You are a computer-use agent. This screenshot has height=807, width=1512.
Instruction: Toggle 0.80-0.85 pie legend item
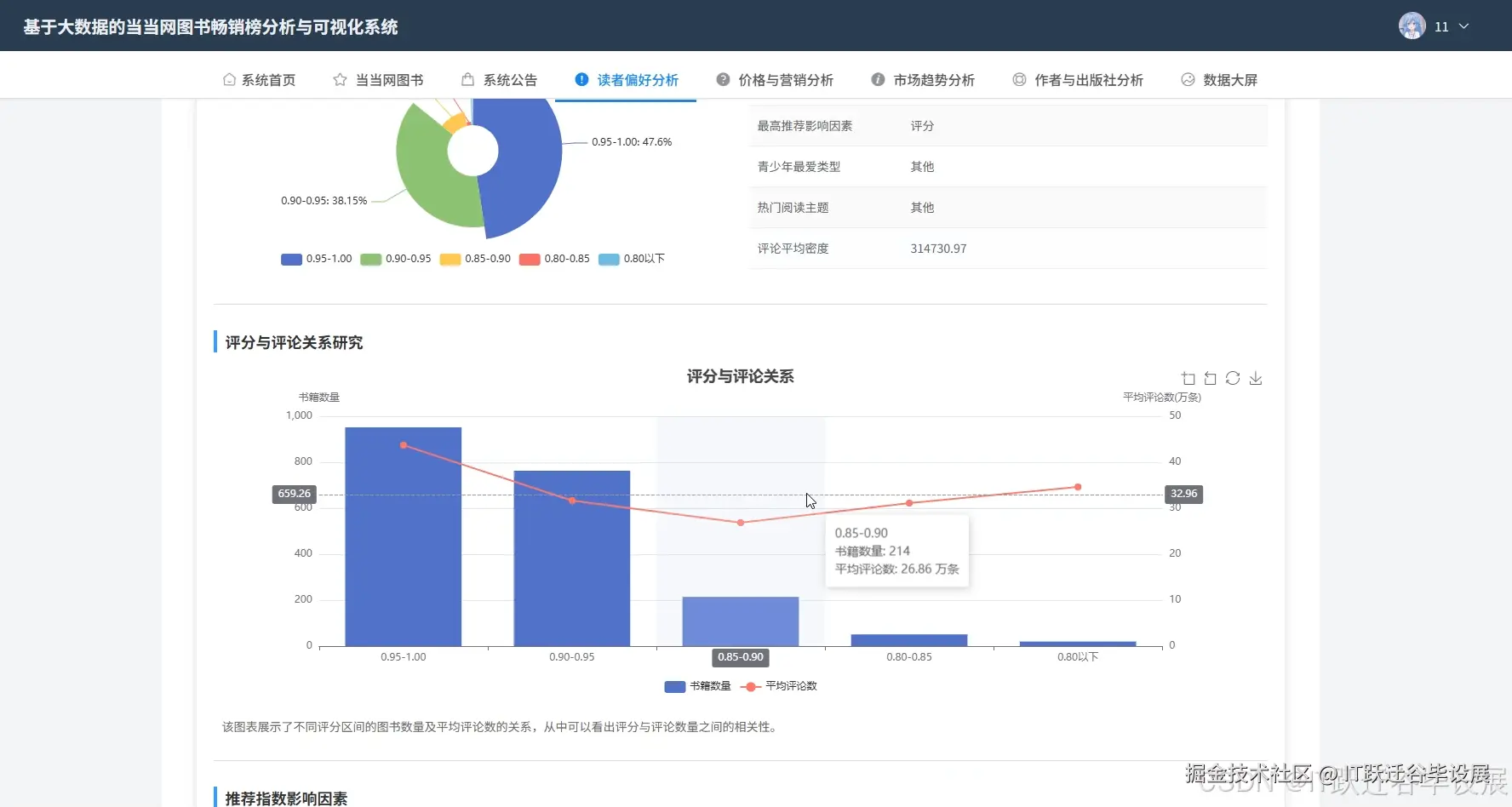pyautogui.click(x=554, y=259)
